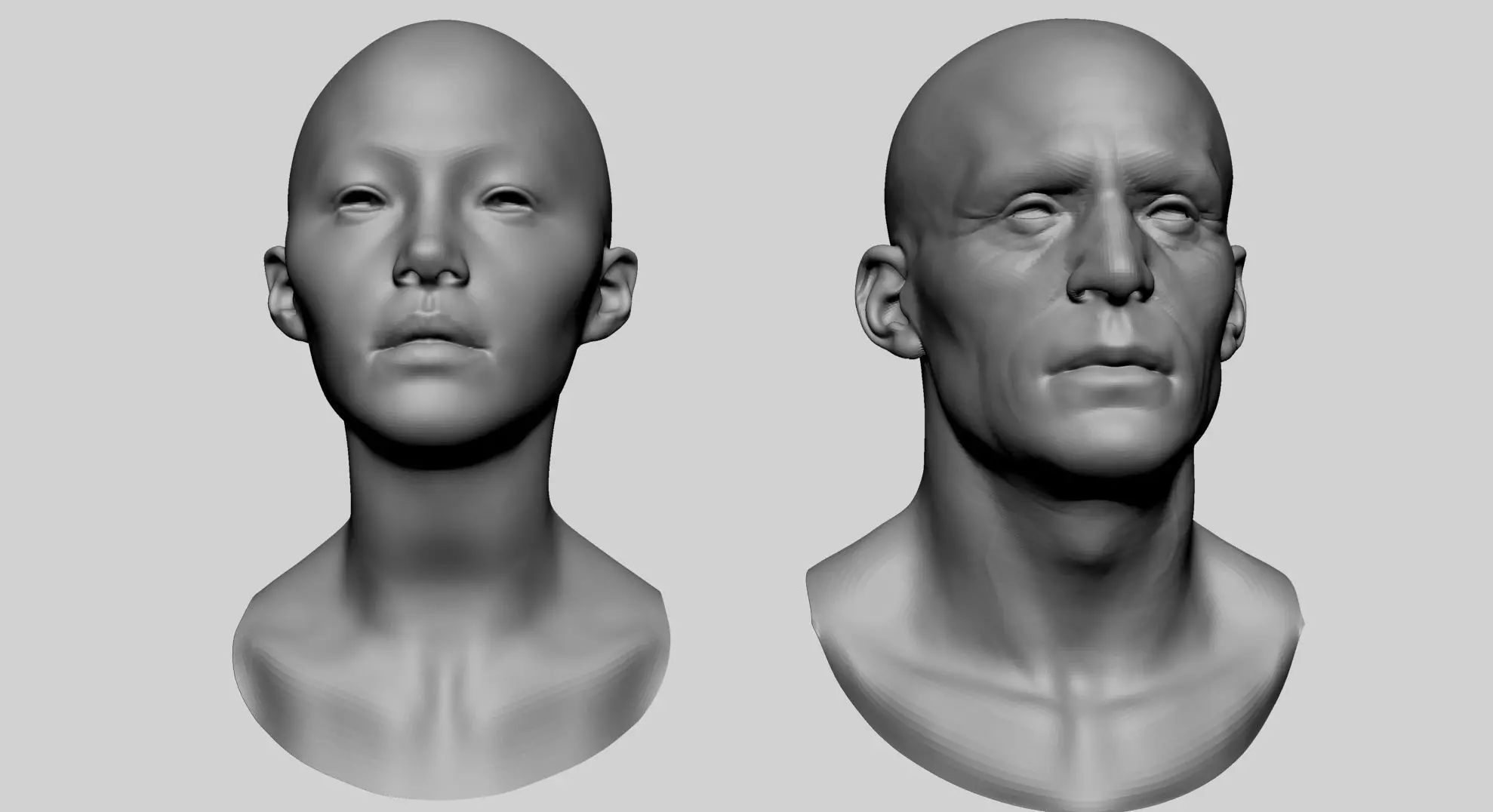The width and height of the screenshot is (1493, 812).
Task: Select the smooth-faced head sculpt on the left
Action: [451, 411]
